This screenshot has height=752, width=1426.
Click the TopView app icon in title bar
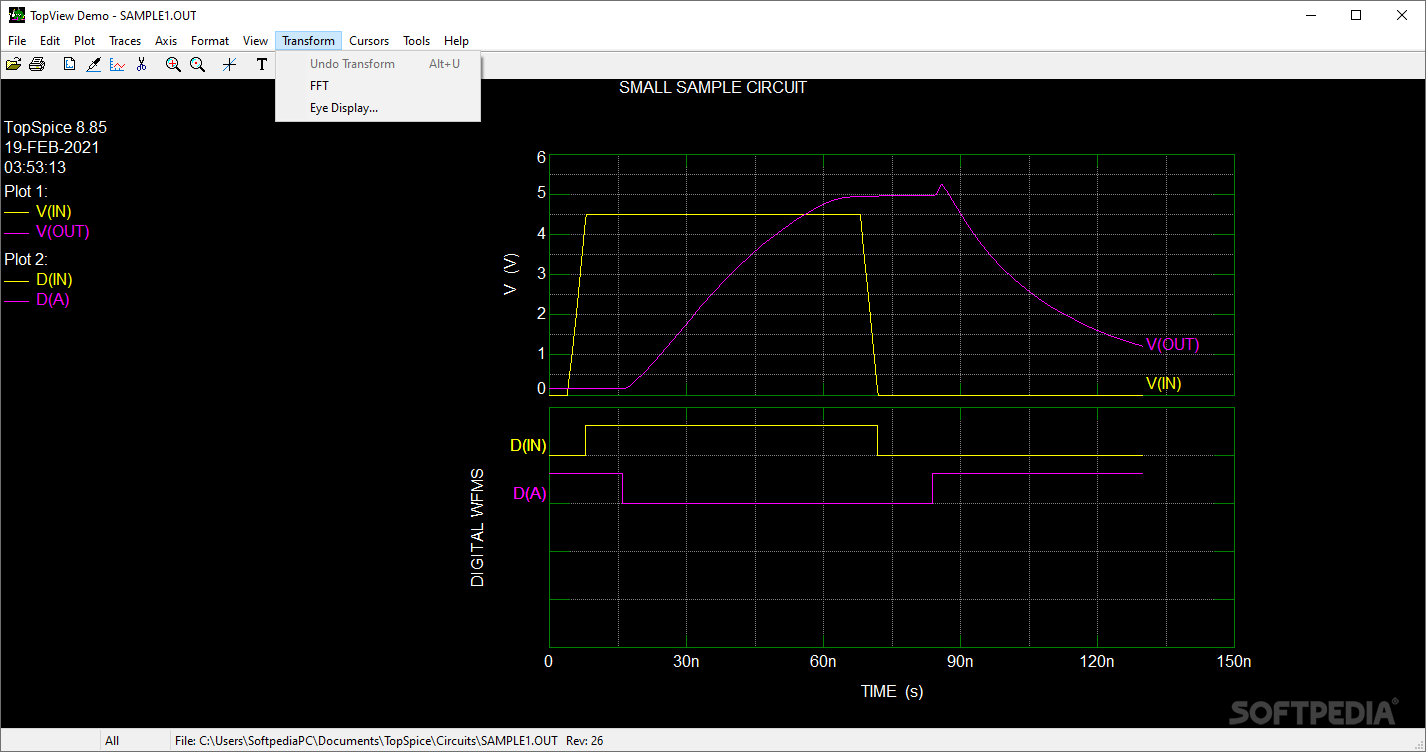(16, 15)
